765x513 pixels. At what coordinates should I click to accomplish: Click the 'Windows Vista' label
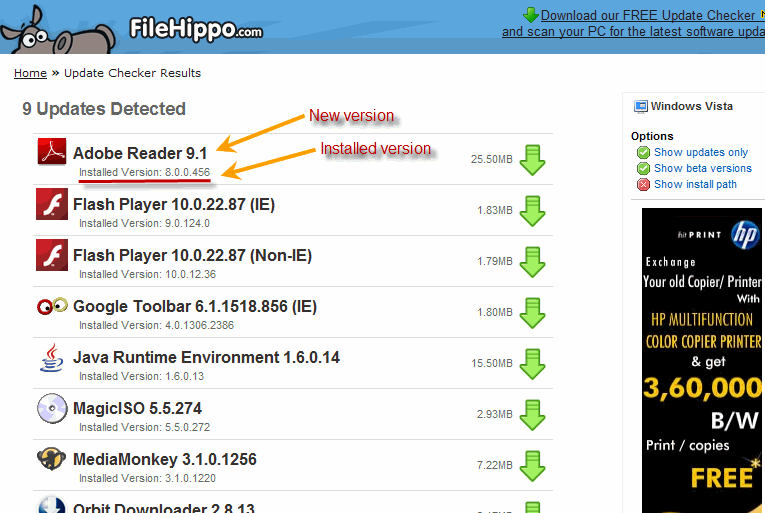[x=691, y=106]
